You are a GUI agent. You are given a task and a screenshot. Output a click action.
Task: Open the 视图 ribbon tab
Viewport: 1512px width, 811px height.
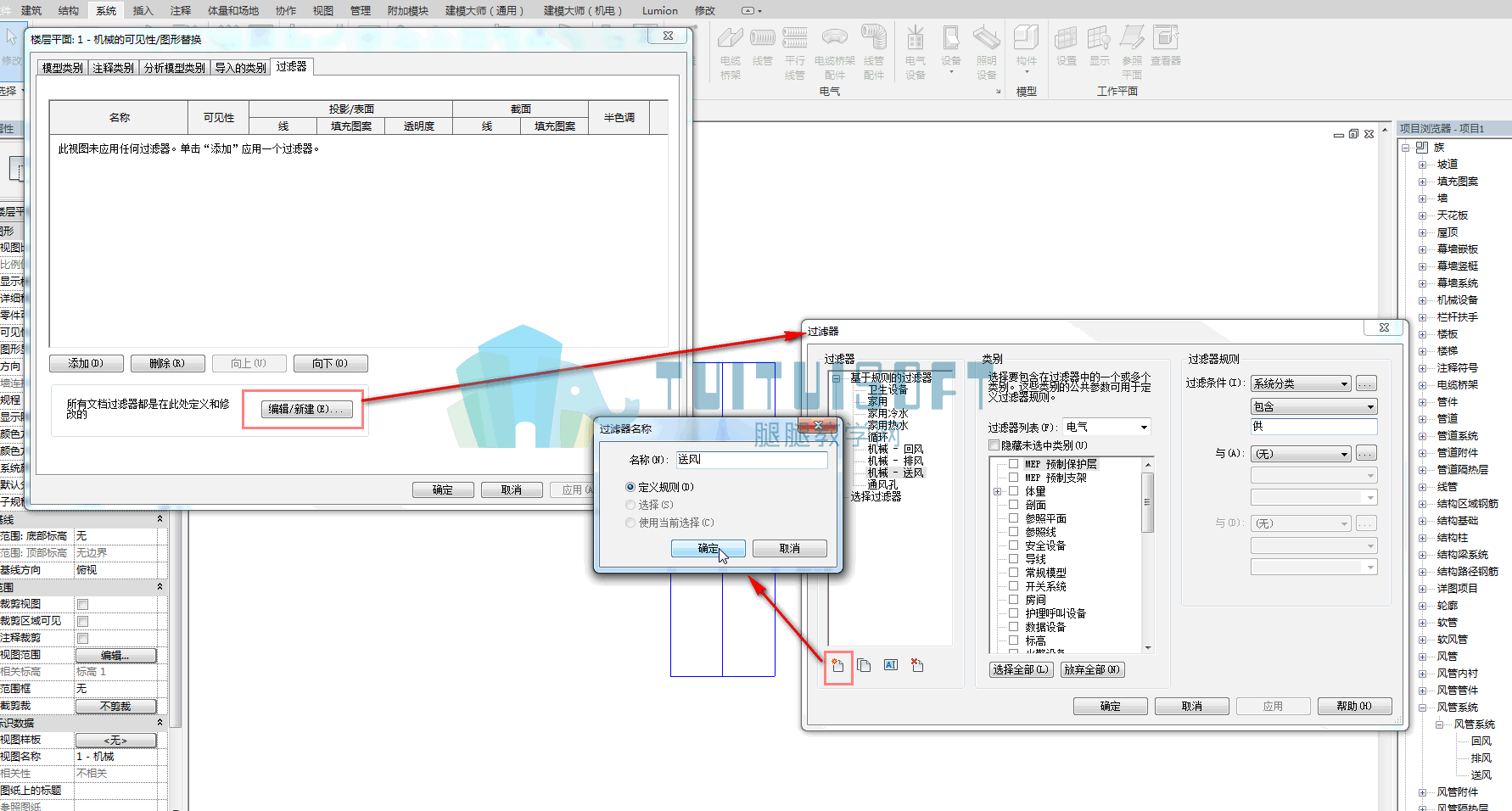pos(323,10)
